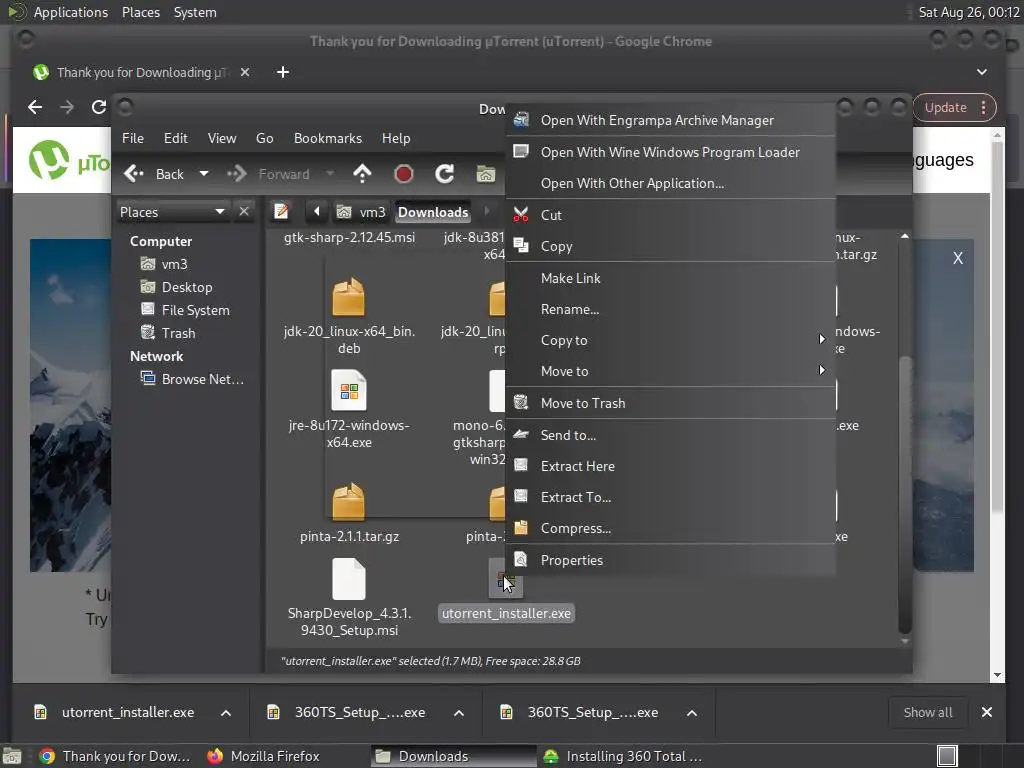Click the Up folder arrow icon

click(362, 174)
